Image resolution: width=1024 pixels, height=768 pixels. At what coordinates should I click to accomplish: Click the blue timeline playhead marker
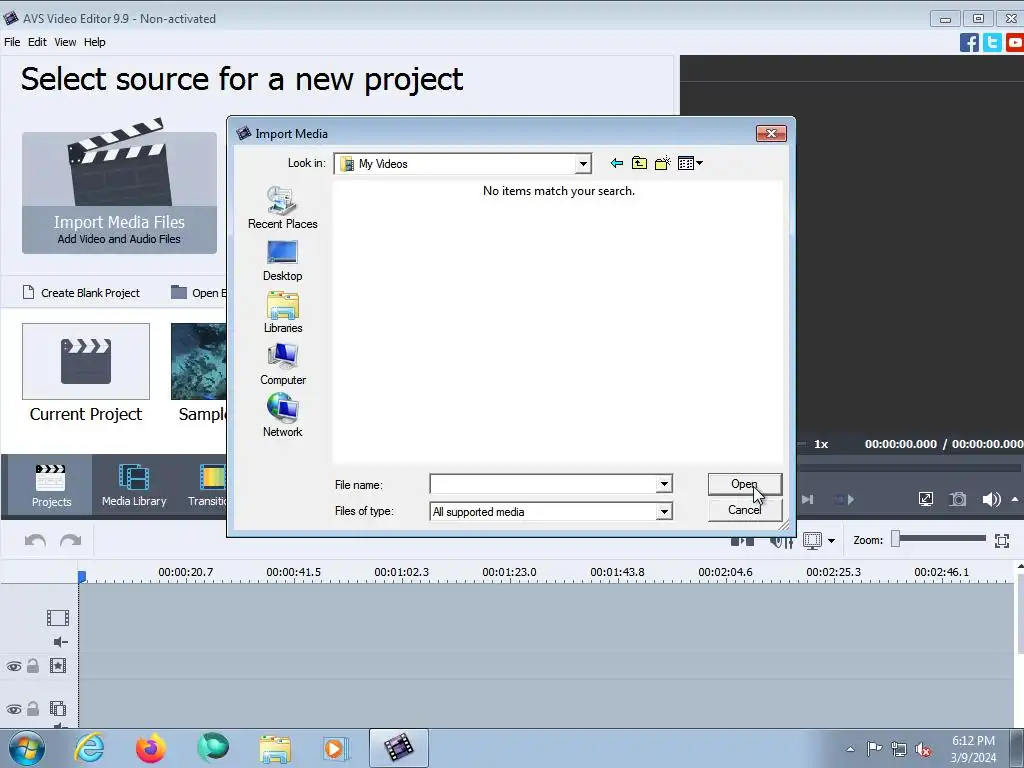82,577
